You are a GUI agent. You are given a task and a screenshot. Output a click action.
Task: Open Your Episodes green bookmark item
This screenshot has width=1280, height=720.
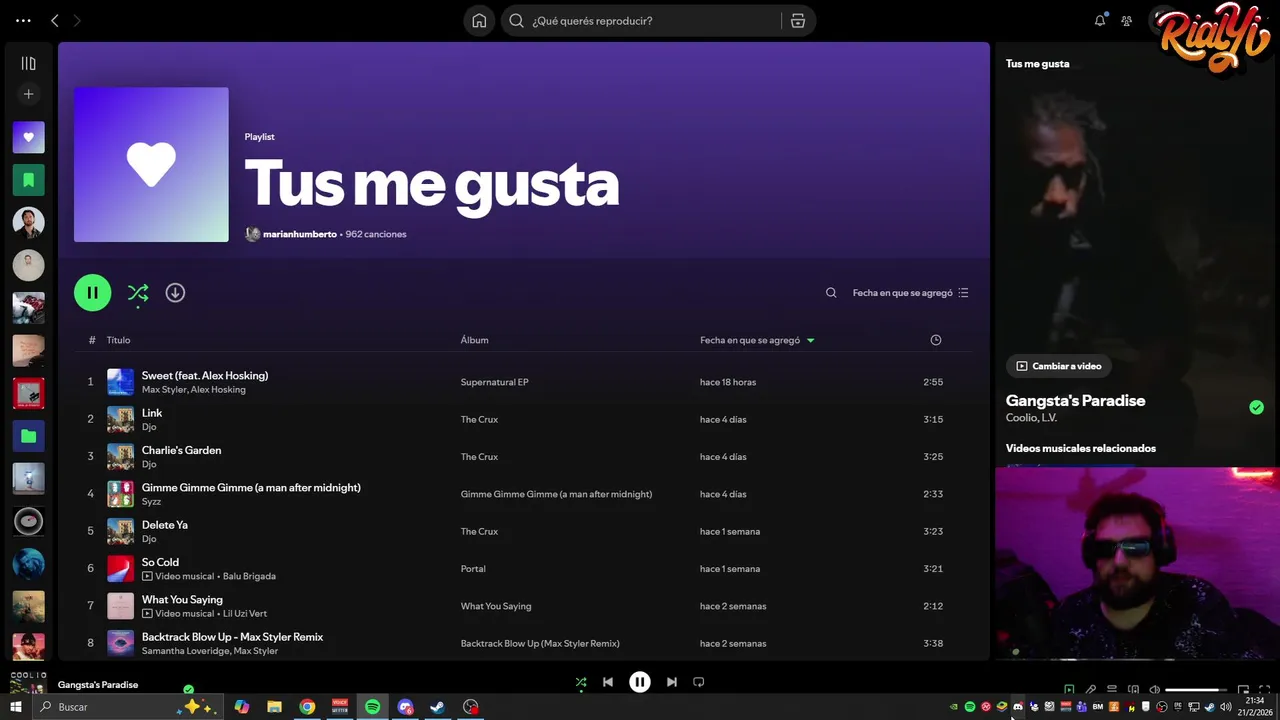pos(28,180)
